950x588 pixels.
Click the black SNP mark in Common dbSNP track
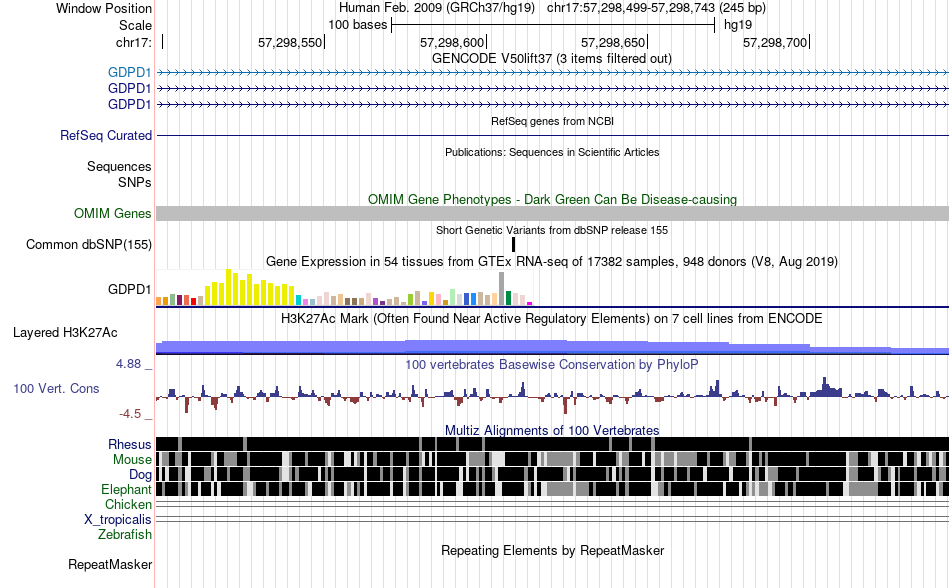[x=513, y=245]
